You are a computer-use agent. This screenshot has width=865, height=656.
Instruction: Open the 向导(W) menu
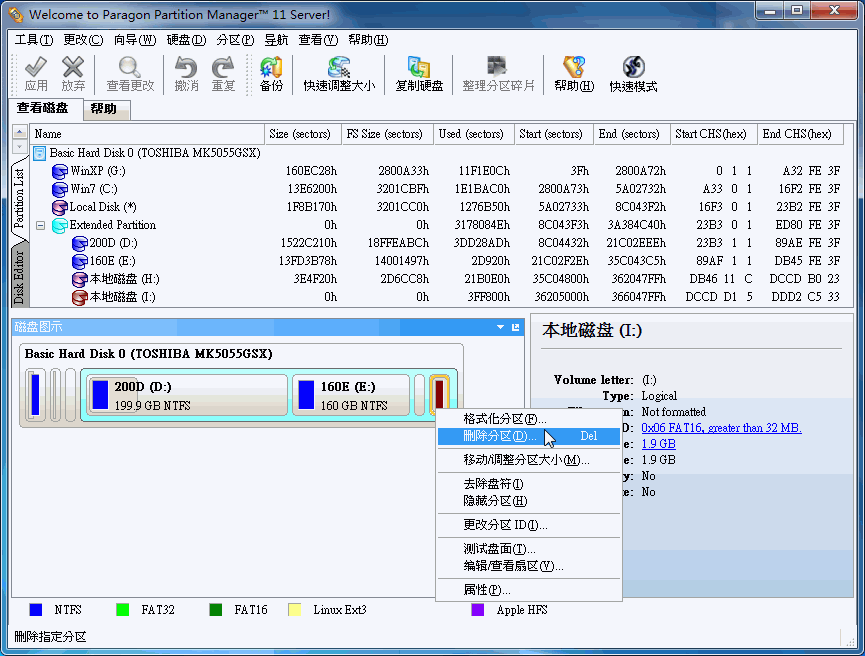pyautogui.click(x=135, y=40)
